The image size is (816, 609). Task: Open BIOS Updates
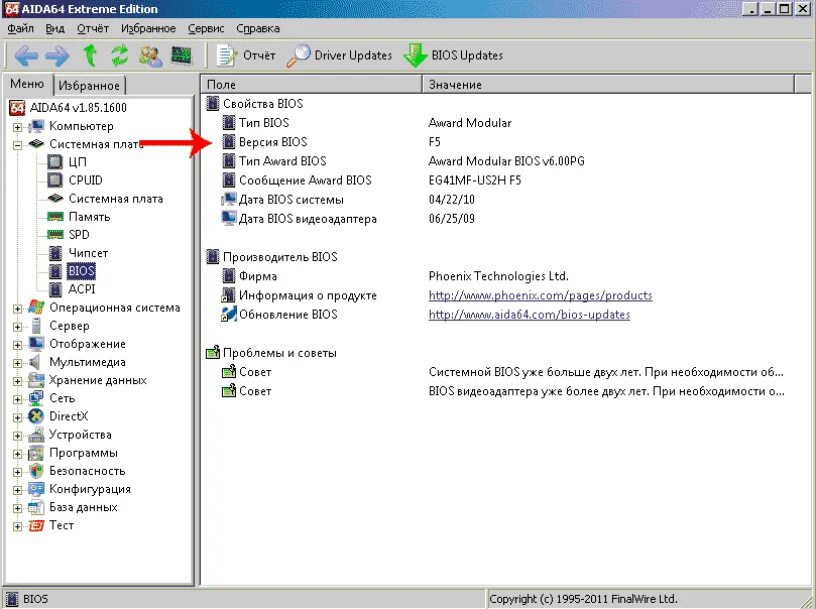pos(453,55)
